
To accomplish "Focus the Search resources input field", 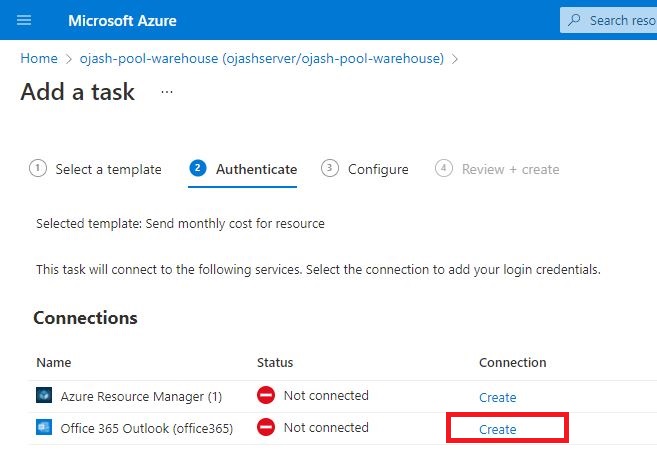I will (x=622, y=20).
